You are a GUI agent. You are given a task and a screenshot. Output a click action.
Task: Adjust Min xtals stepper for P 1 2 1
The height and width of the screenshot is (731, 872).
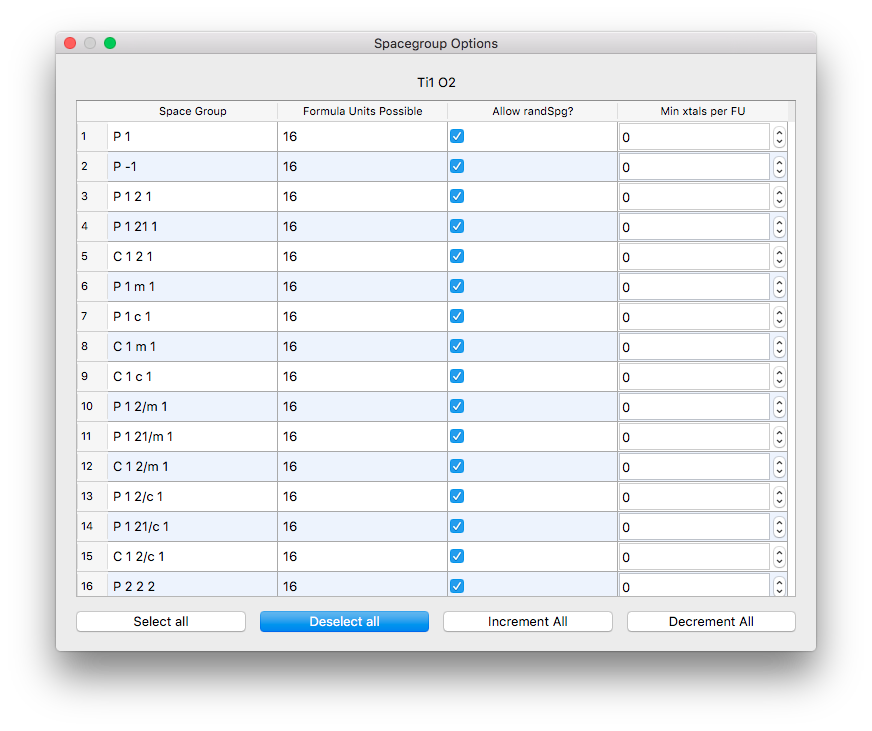pos(779,197)
